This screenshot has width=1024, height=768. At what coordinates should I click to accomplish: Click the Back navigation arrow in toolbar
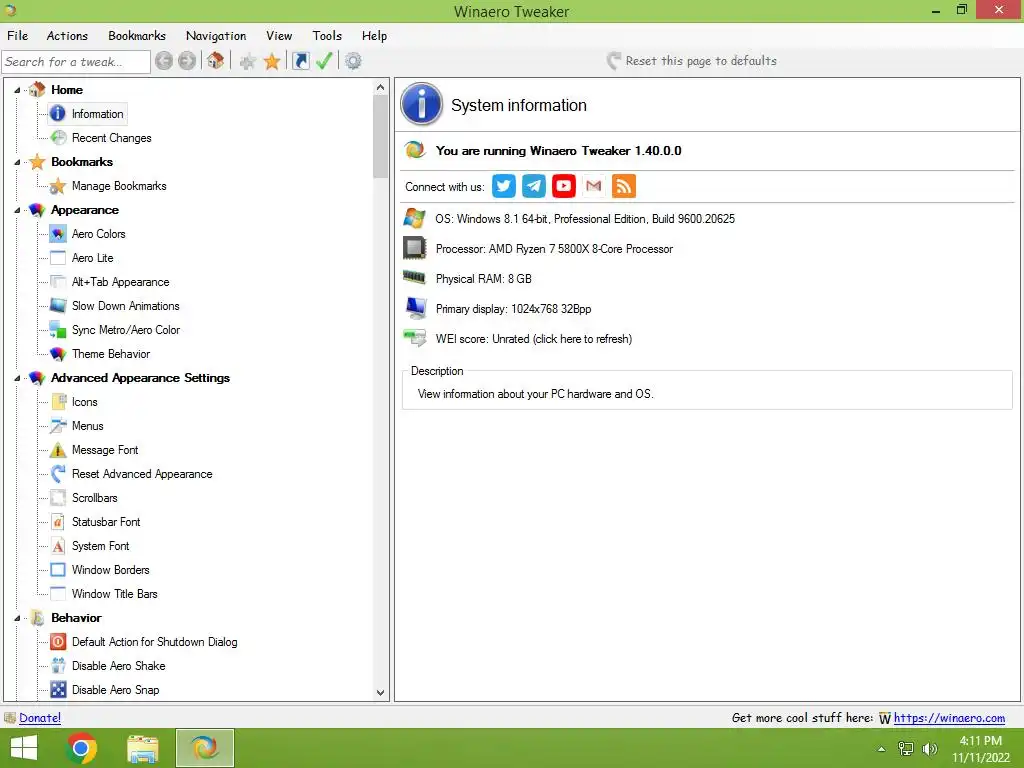164,61
